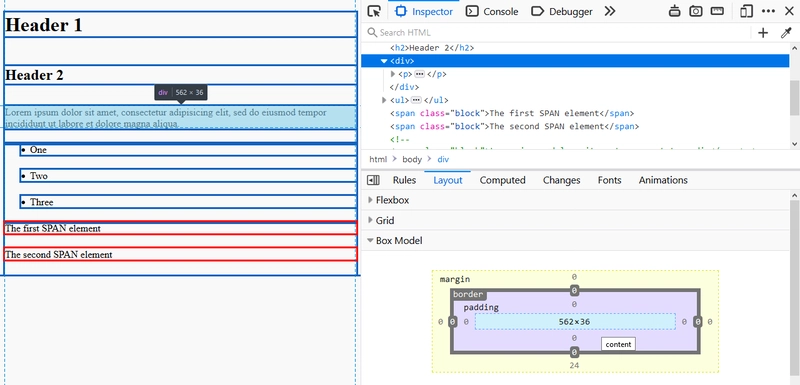Open the Fonts sidebar tab
This screenshot has width=800, height=385.
tap(610, 180)
